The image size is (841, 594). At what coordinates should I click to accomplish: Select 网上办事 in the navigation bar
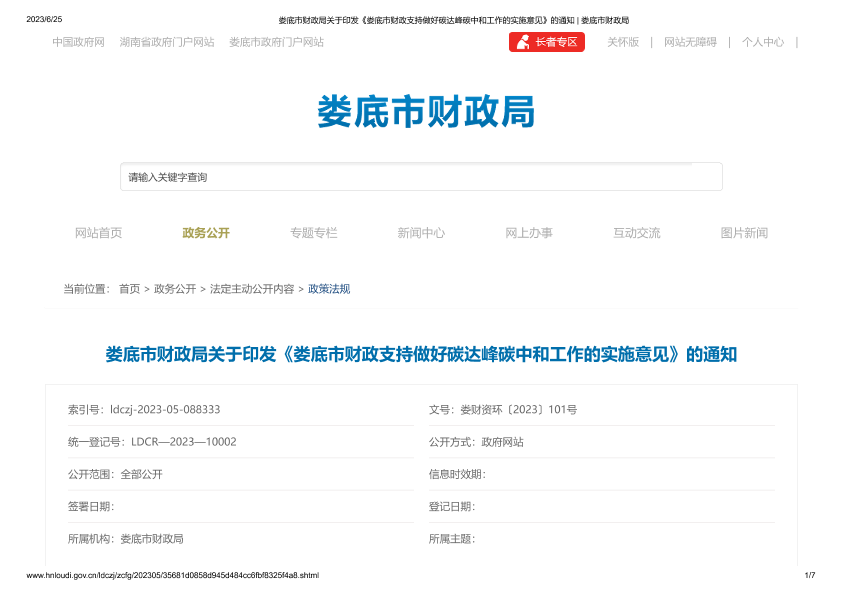coord(529,233)
